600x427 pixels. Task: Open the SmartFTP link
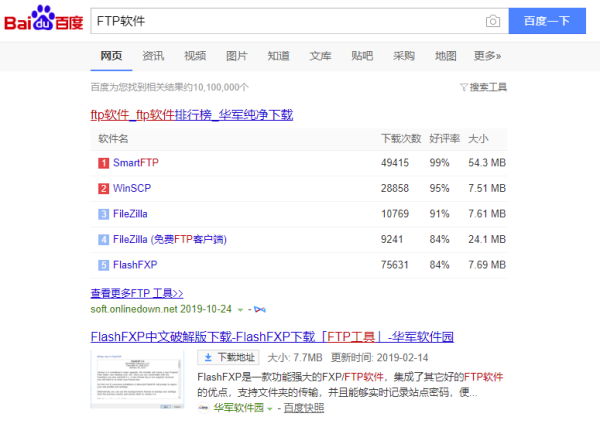[x=136, y=163]
